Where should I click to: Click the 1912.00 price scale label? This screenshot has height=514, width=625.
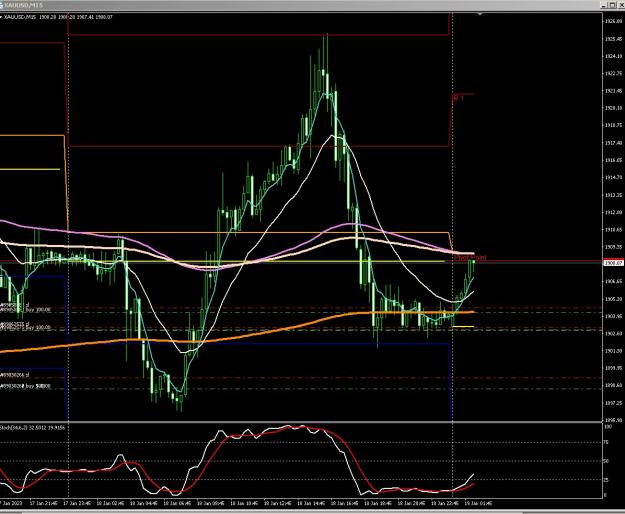613,212
